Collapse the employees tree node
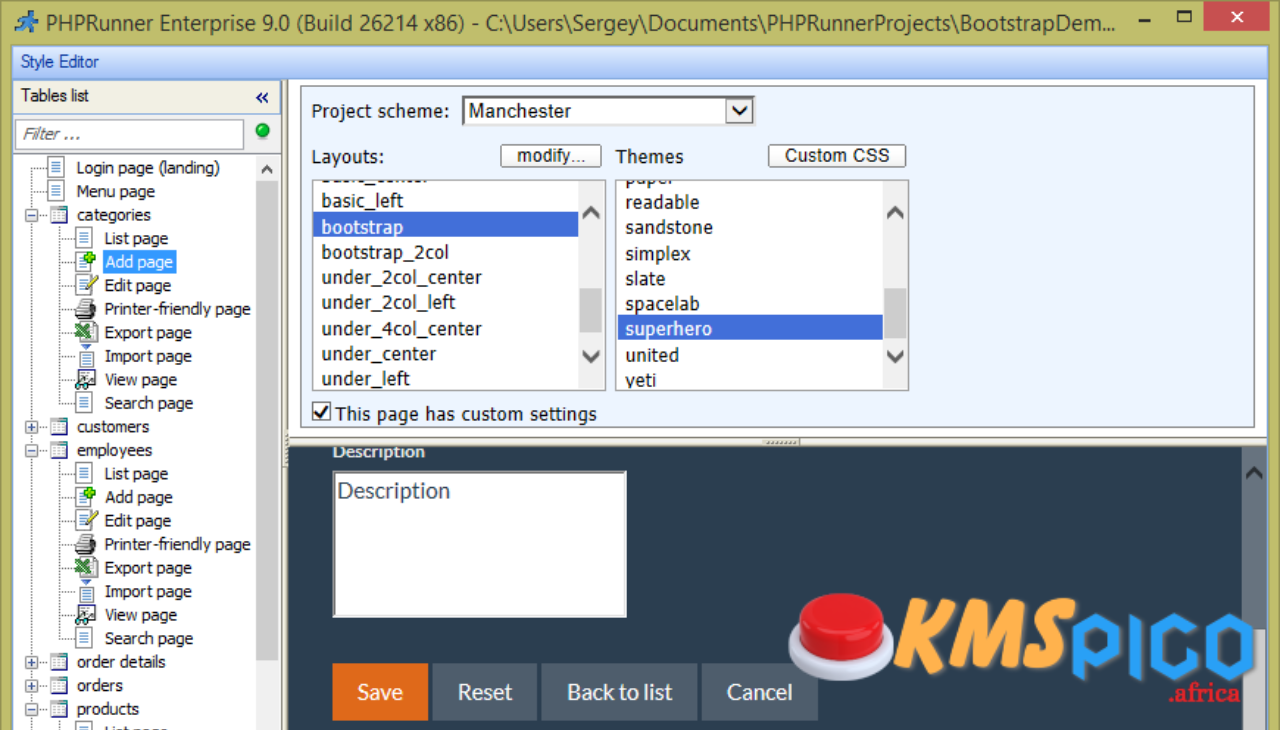1280x730 pixels. pyautogui.click(x=32, y=450)
